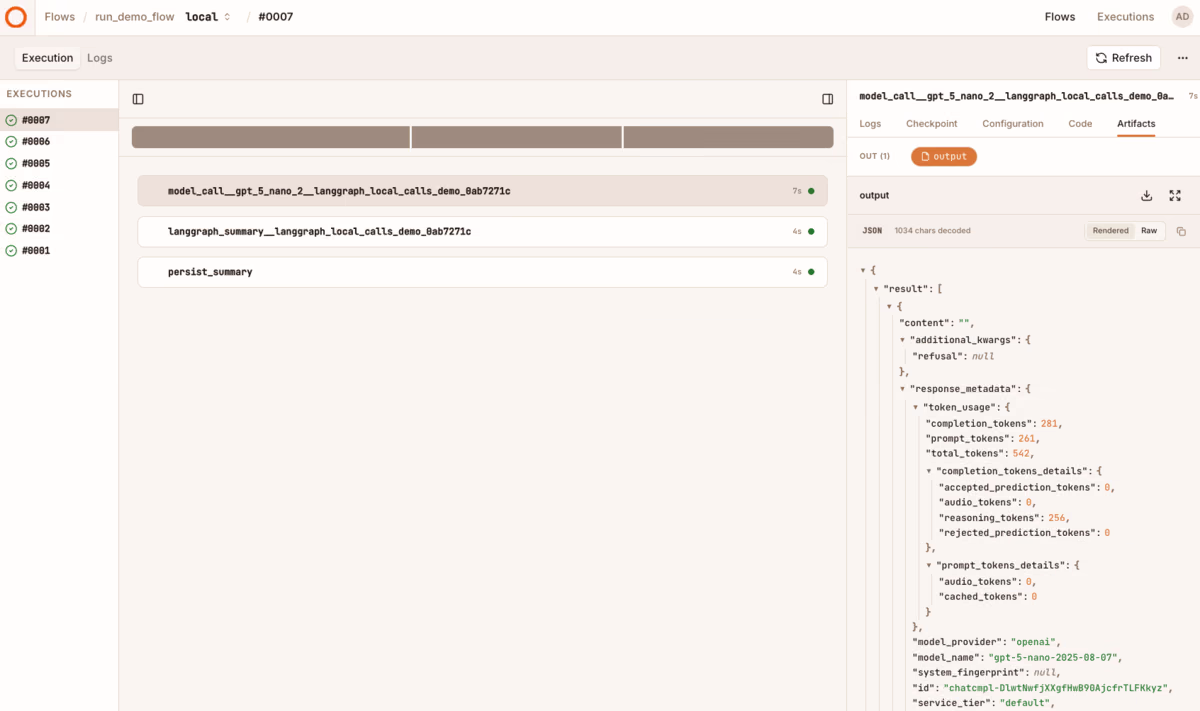The height and width of the screenshot is (711, 1200).
Task: Collapse the "result" array node
Action: pos(877,289)
